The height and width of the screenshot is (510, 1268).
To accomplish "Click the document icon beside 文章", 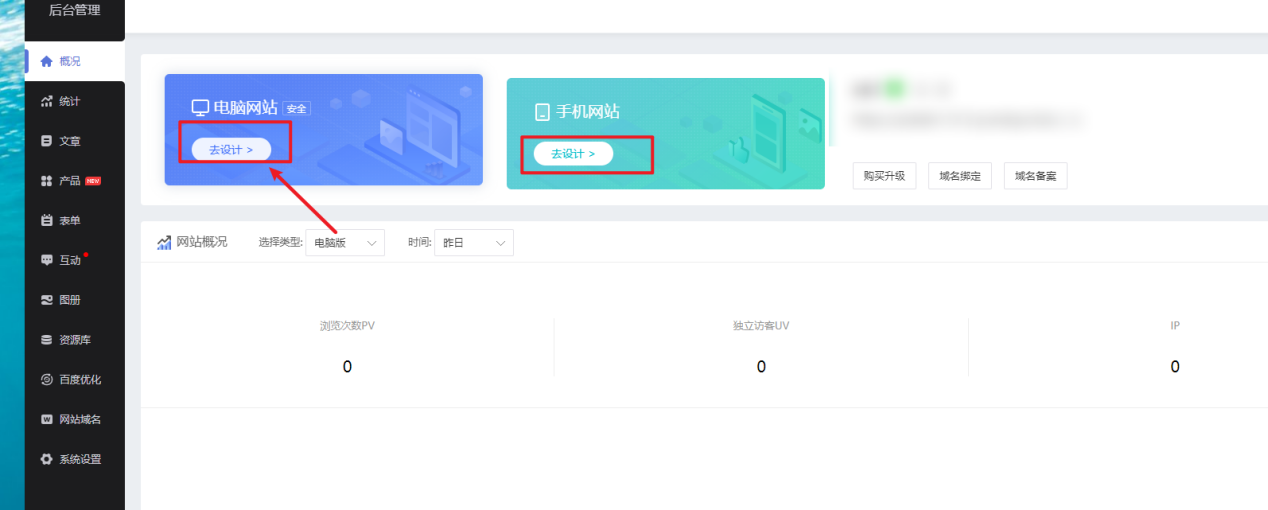I will tap(46, 141).
